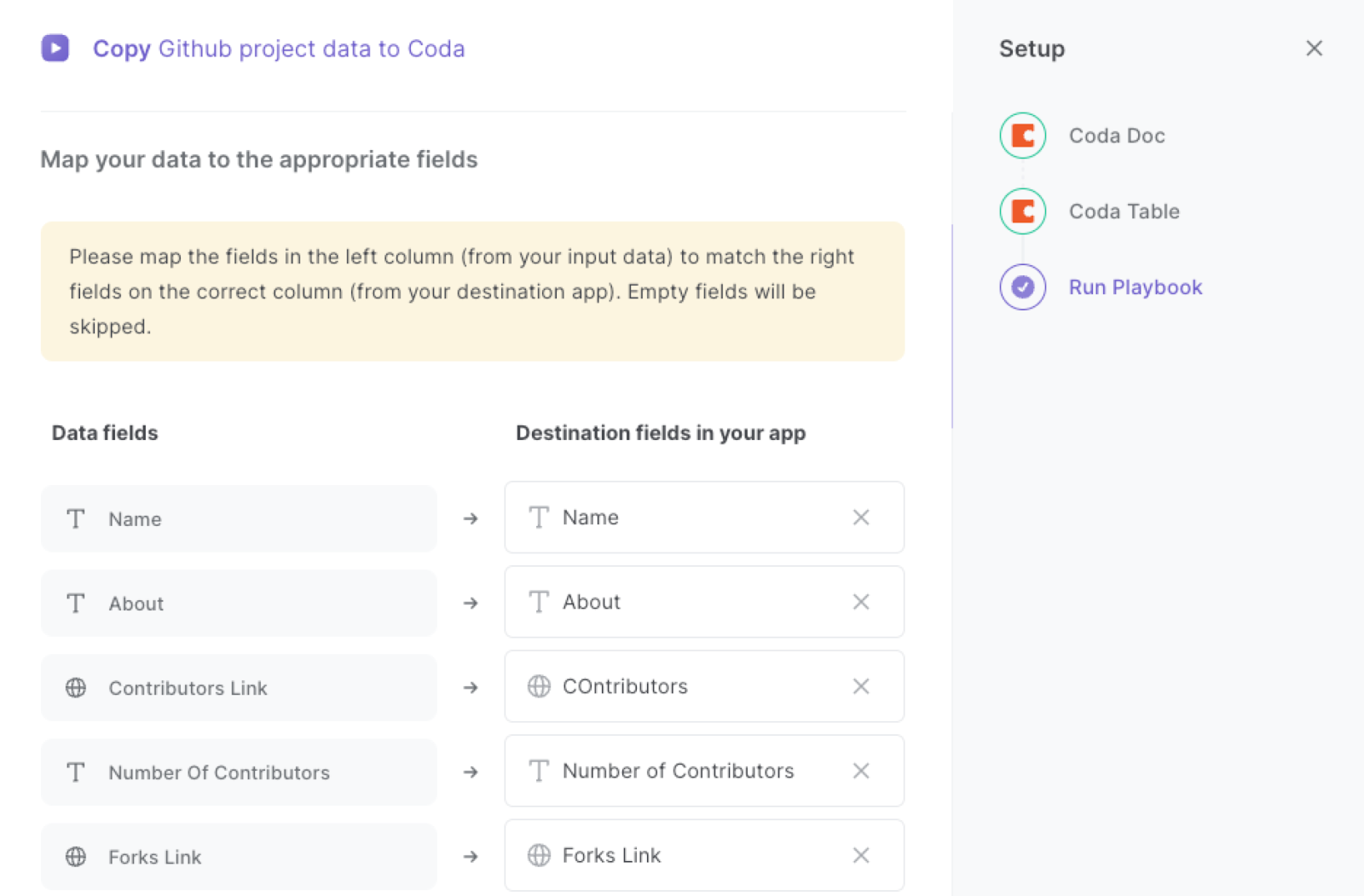This screenshot has height=896, width=1364.
Task: Click the globe icon beside Contributors Link
Action: pyautogui.click(x=76, y=687)
